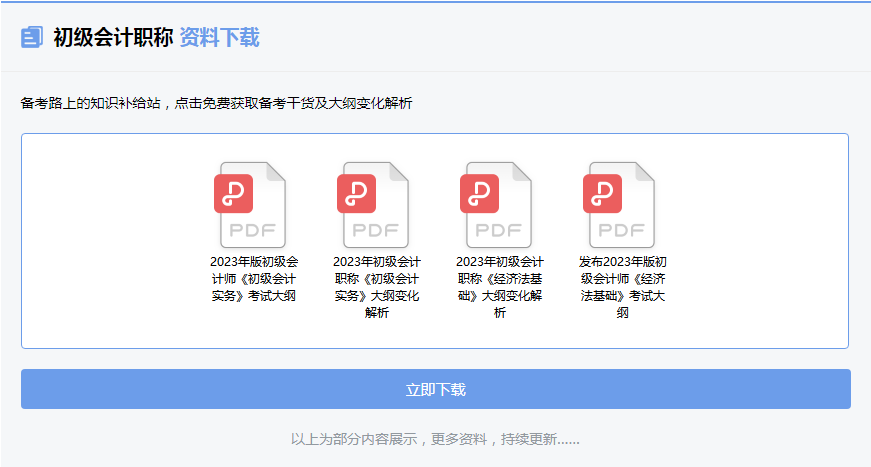Image resolution: width=871 pixels, height=467 pixels.
Task: Open the 发布2023年版《经济法基础》考试大纲 PDF icon
Action: pos(619,205)
